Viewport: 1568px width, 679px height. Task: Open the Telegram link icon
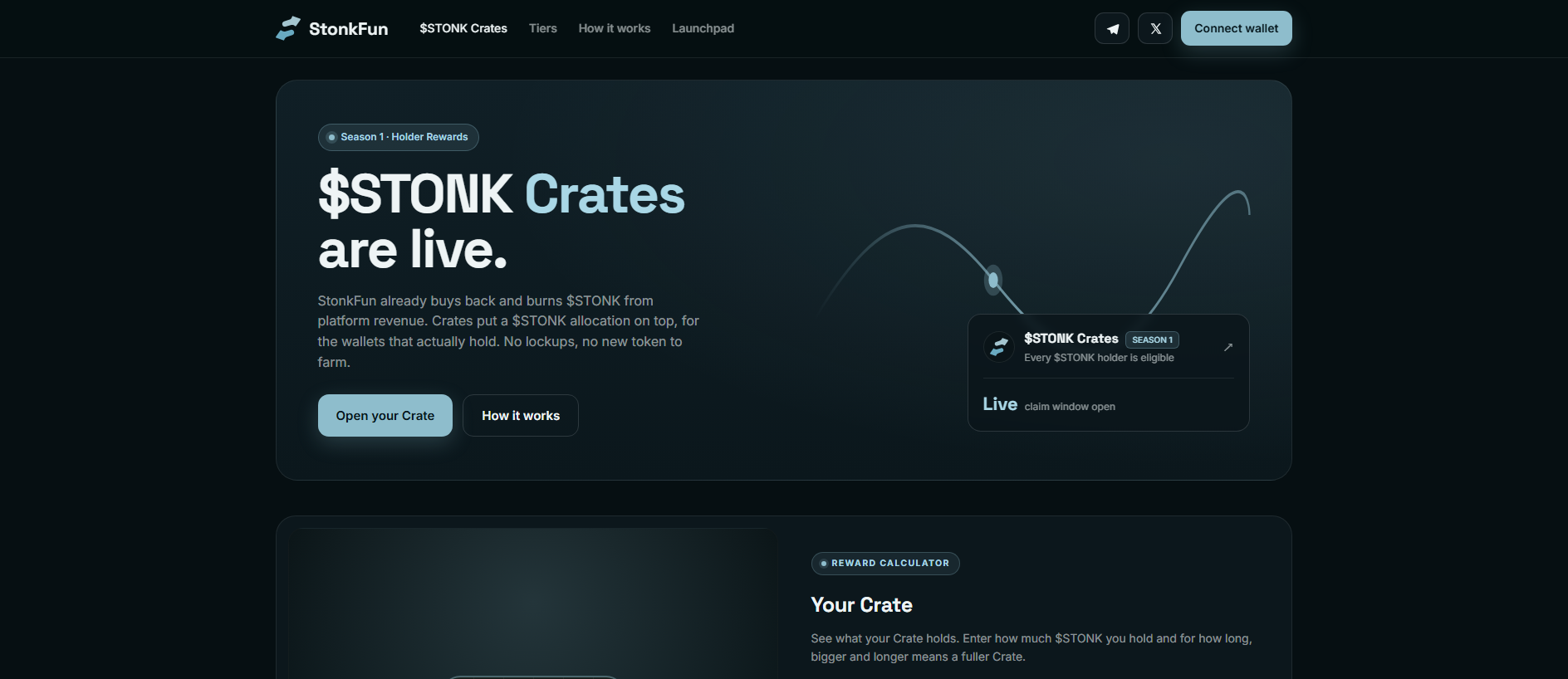1112,28
